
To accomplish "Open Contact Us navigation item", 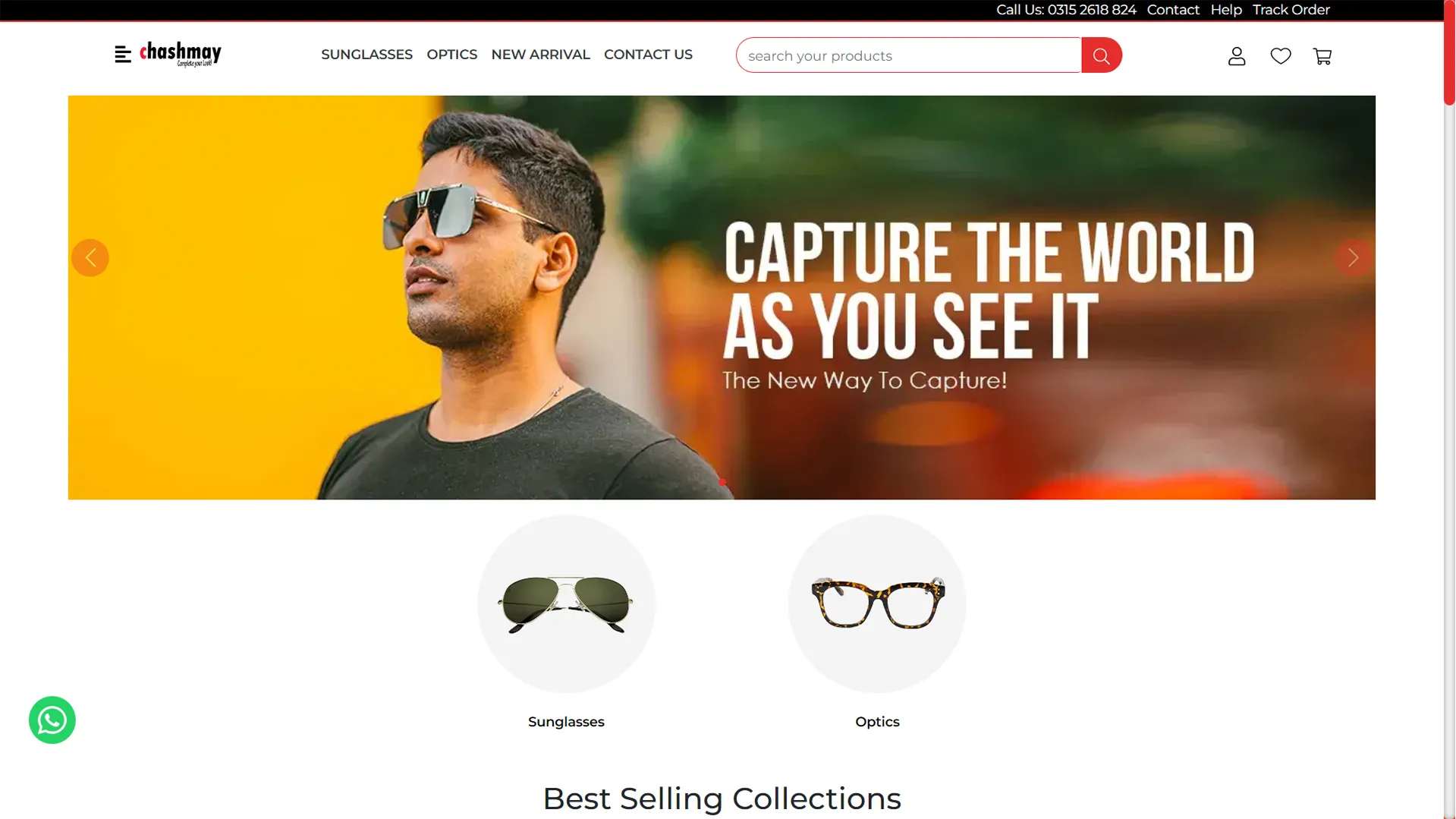I will pos(648,55).
